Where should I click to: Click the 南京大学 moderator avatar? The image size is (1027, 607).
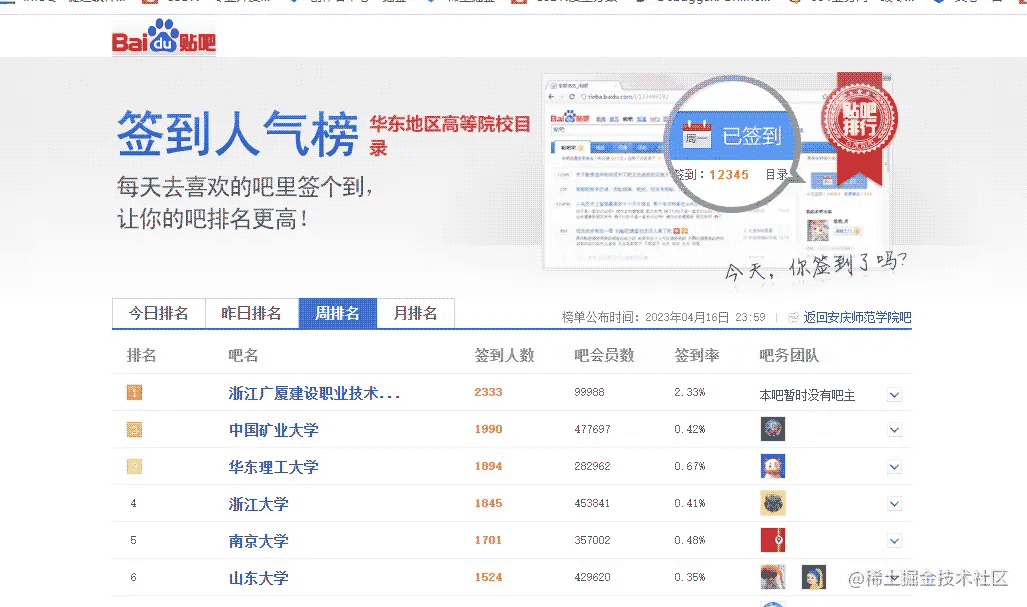(773, 540)
